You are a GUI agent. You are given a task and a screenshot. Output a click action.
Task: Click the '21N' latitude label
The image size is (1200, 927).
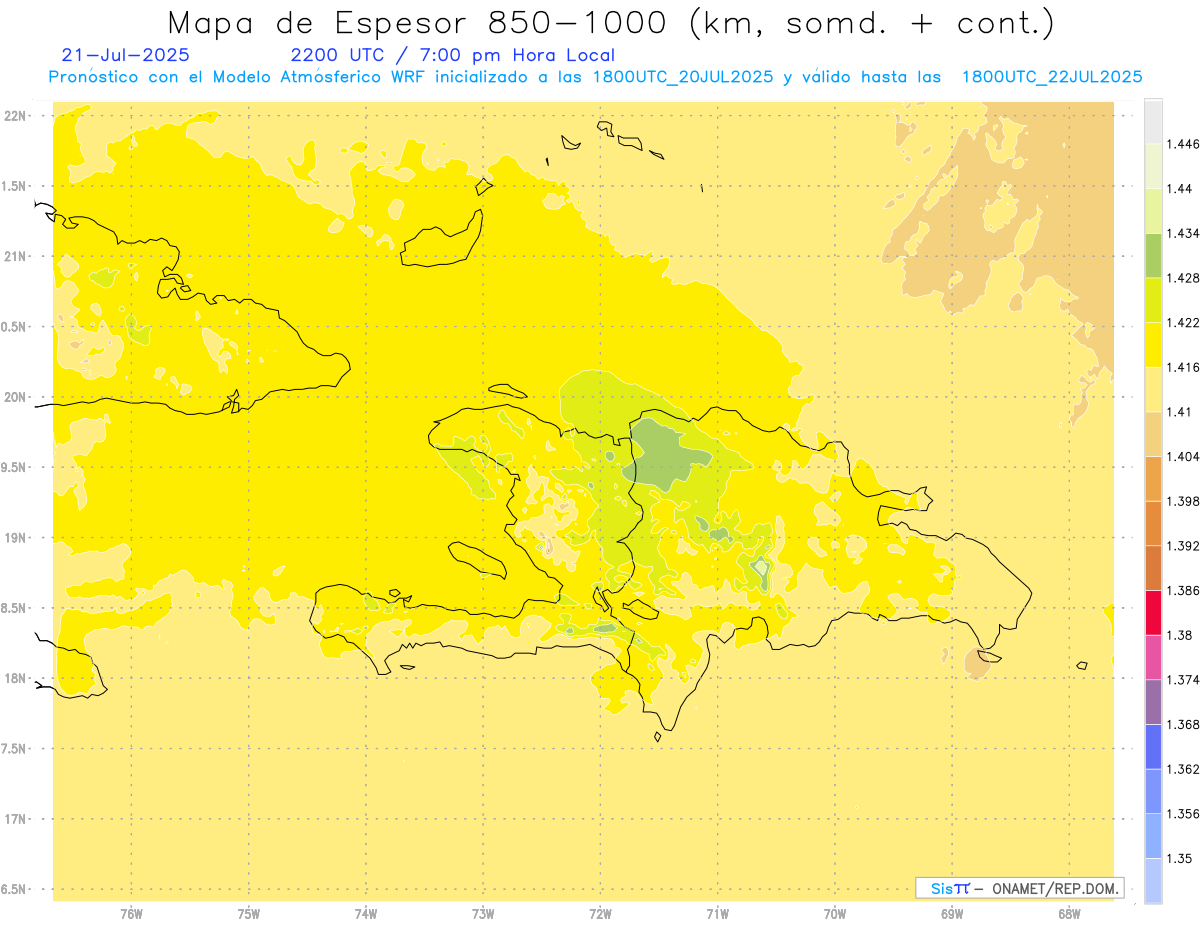click(x=17, y=256)
